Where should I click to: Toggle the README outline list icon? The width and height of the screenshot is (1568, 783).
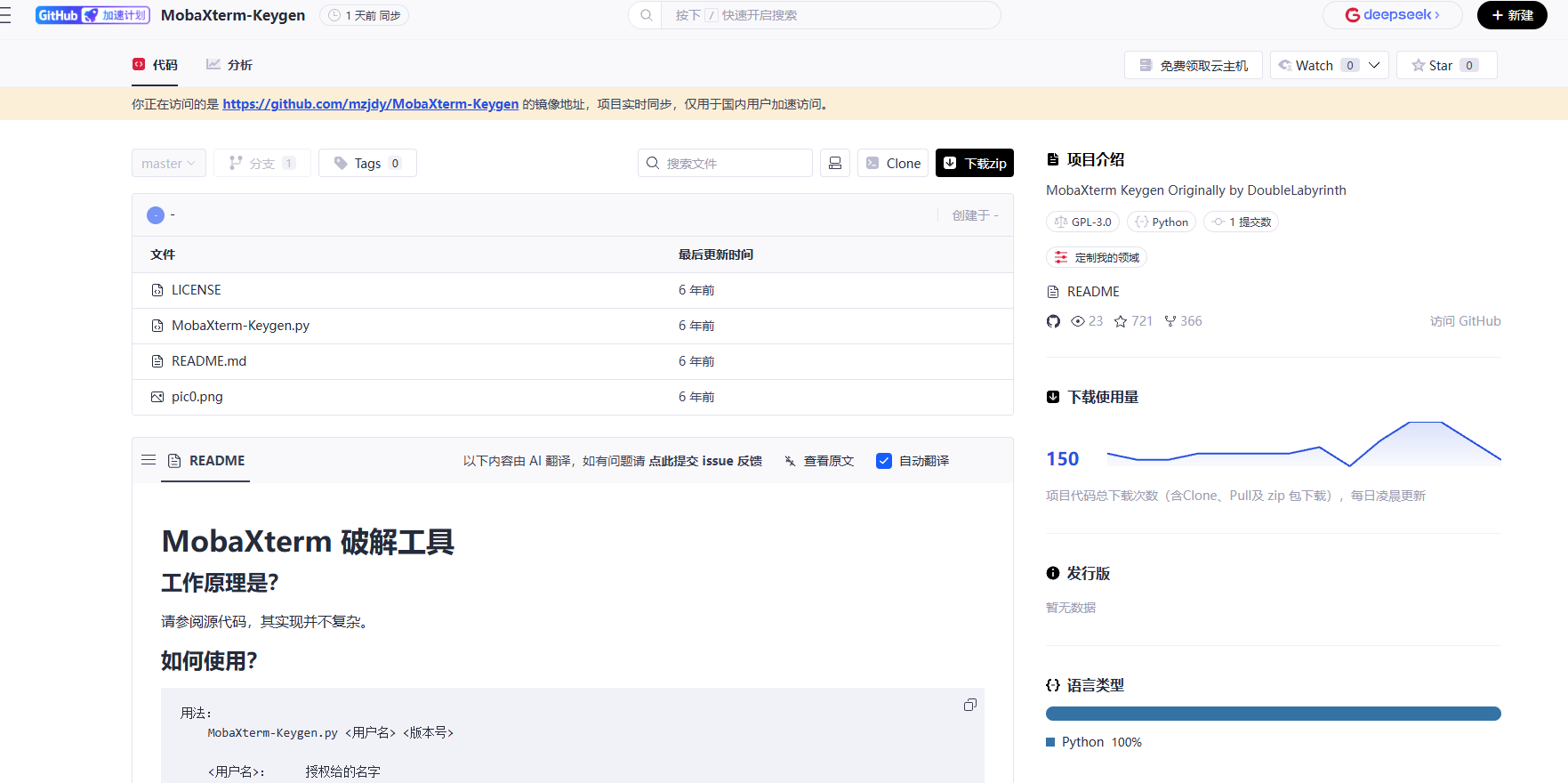pyautogui.click(x=149, y=460)
